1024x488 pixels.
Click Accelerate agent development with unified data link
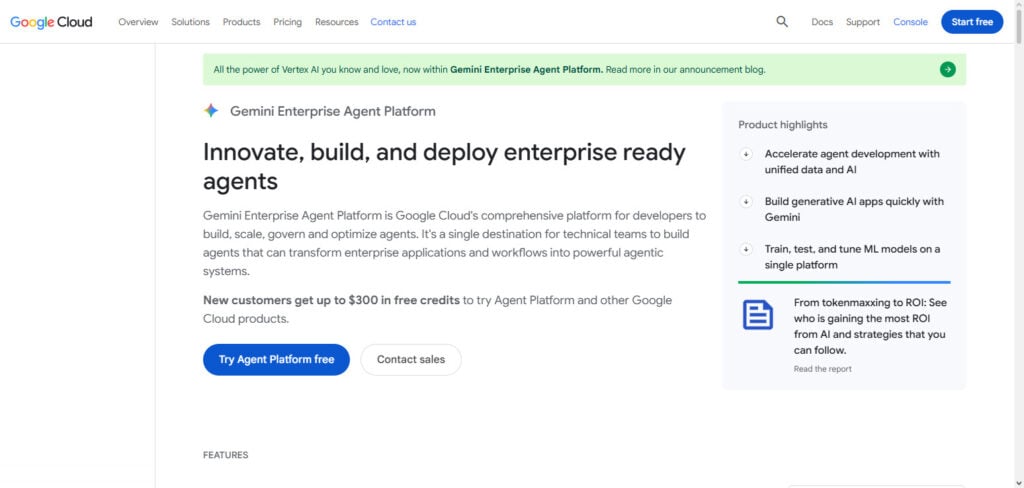[852, 162]
